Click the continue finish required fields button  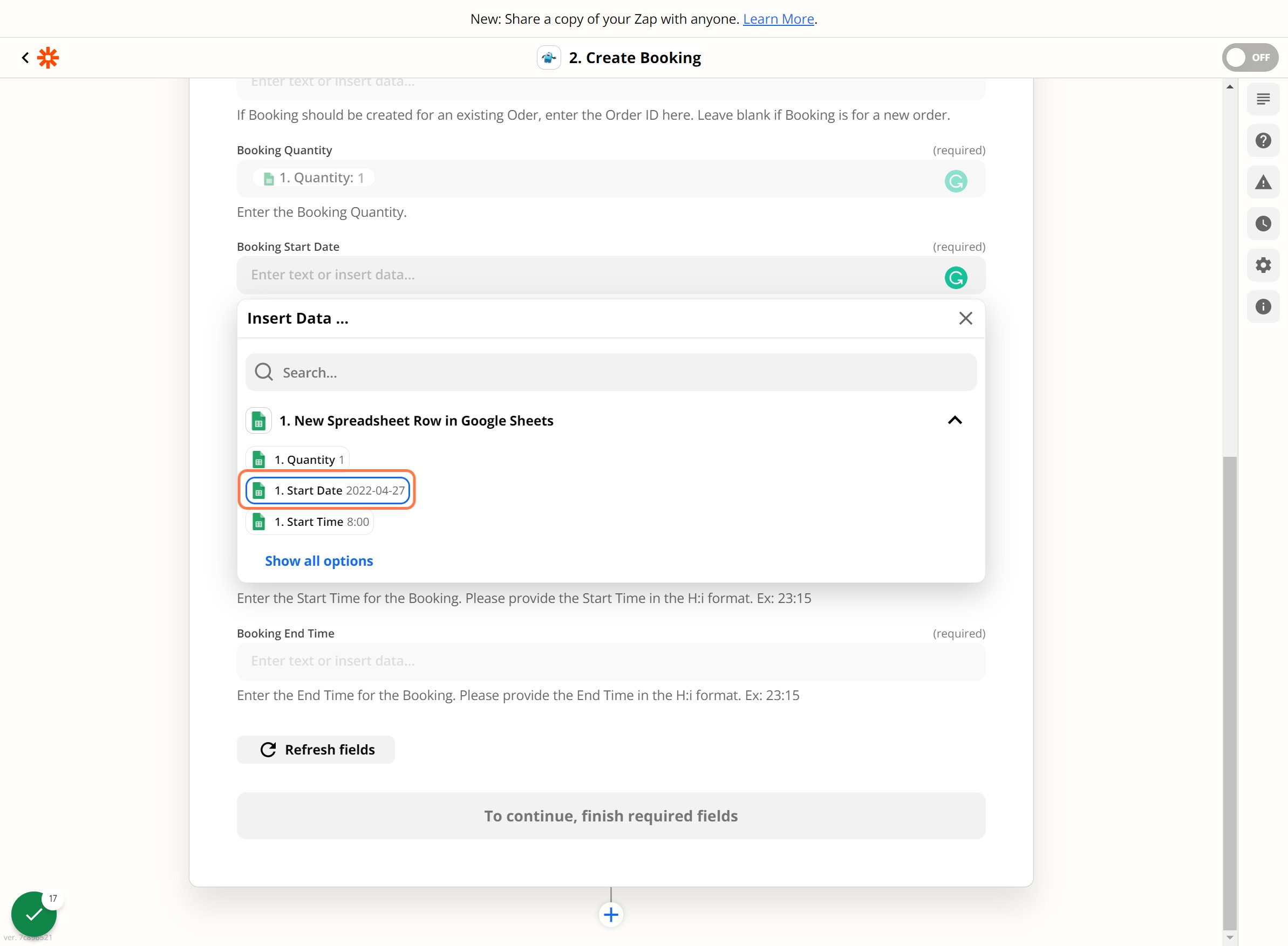click(x=611, y=816)
